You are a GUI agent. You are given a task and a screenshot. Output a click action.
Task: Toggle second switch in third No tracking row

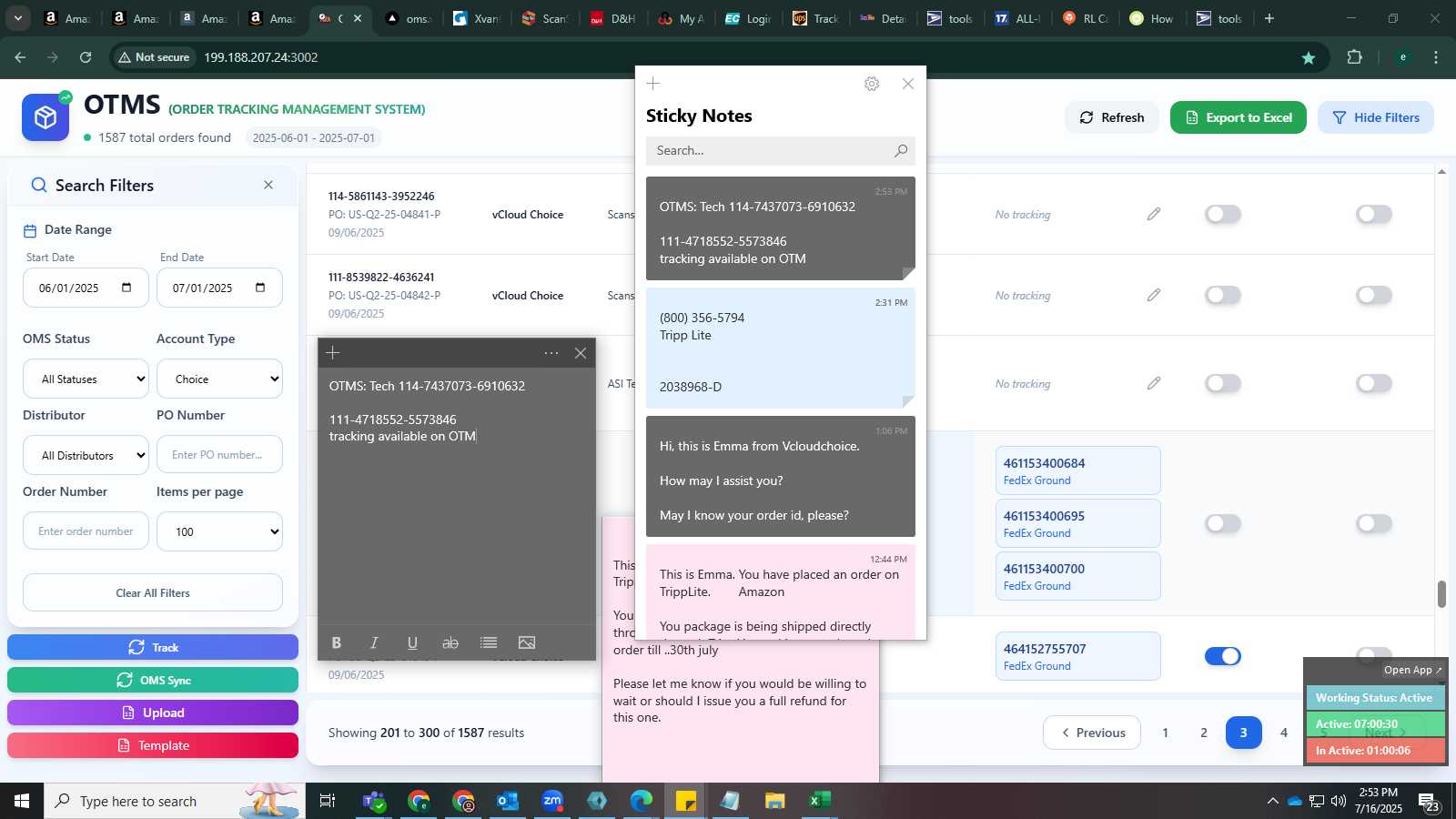coord(1374,383)
